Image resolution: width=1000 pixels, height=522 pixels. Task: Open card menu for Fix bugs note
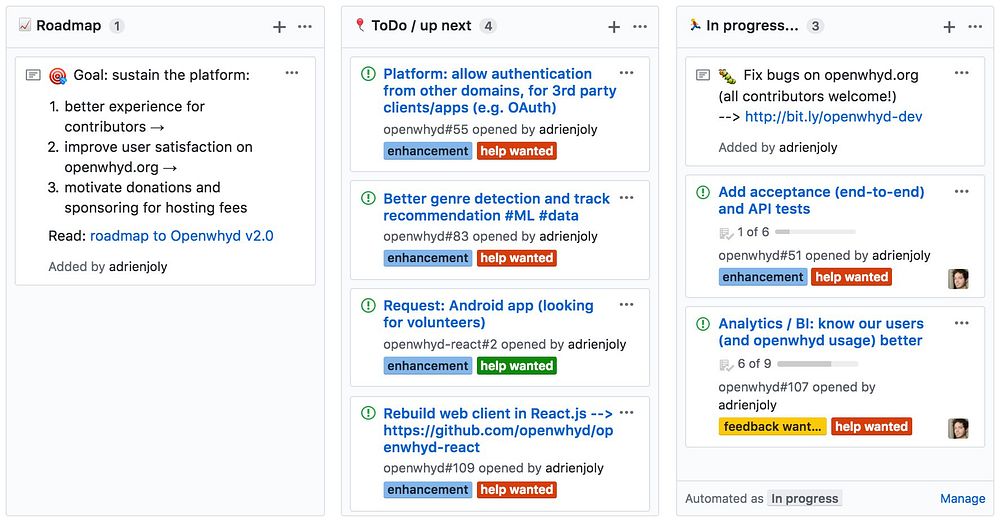(x=961, y=73)
